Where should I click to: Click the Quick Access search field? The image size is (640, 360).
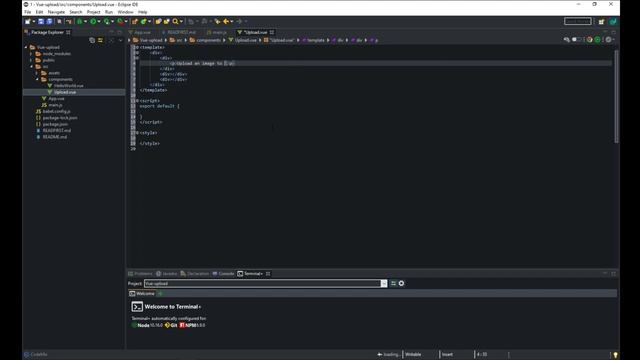(578, 21)
